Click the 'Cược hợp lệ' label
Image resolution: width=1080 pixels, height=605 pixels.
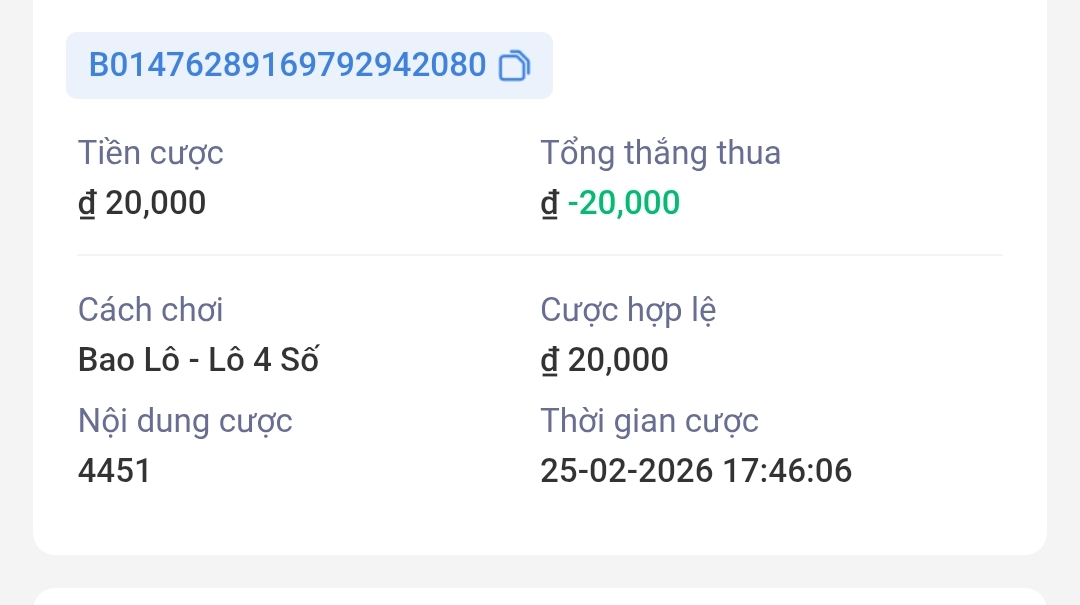628,310
